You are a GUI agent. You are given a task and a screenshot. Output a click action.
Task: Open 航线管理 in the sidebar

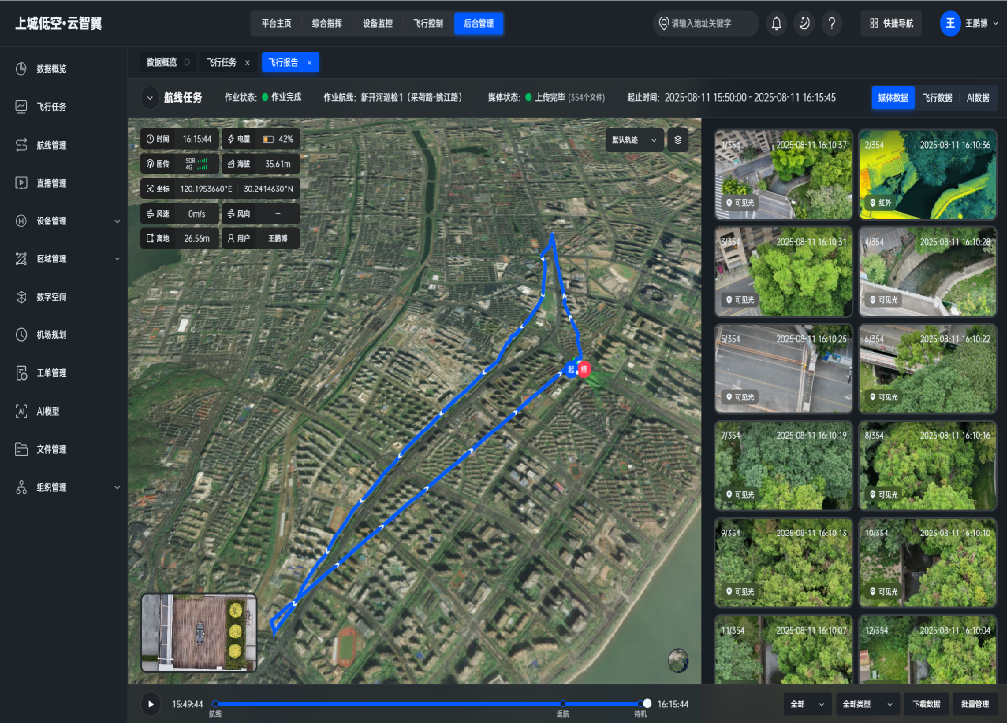(x=51, y=145)
